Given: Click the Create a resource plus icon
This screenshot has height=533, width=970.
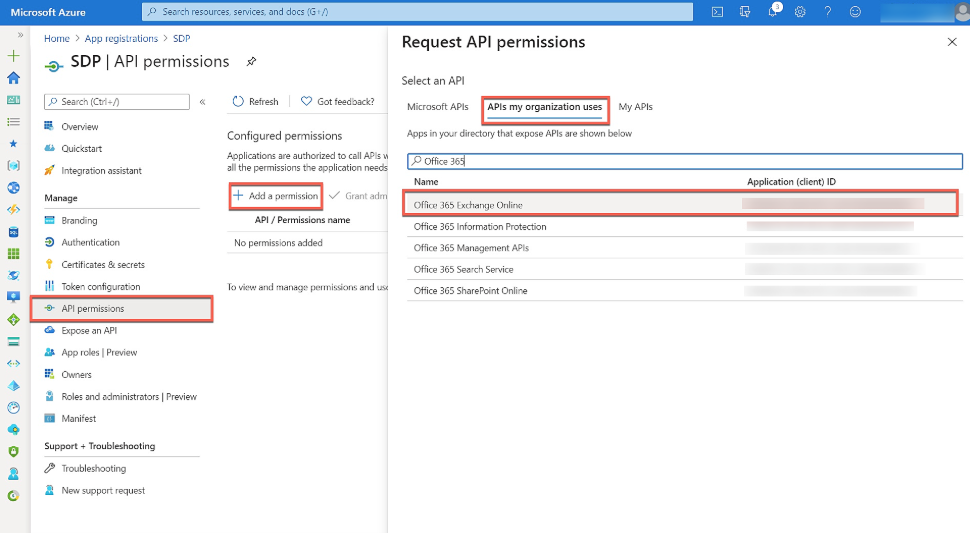Looking at the screenshot, I should pyautogui.click(x=13, y=56).
